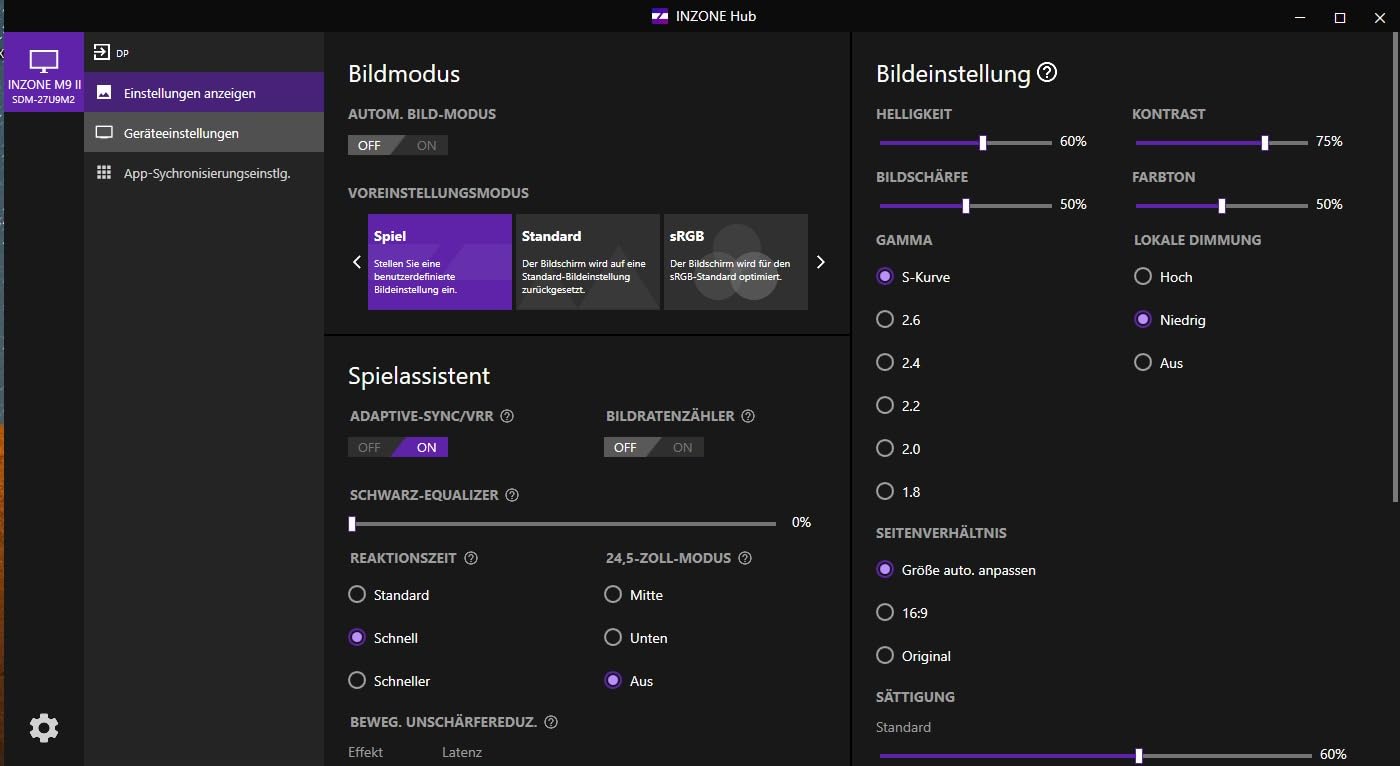This screenshot has height=766, width=1400.
Task: Click the grid icon beside App-Synchronisierungseinstlg.
Action: pyautogui.click(x=104, y=172)
